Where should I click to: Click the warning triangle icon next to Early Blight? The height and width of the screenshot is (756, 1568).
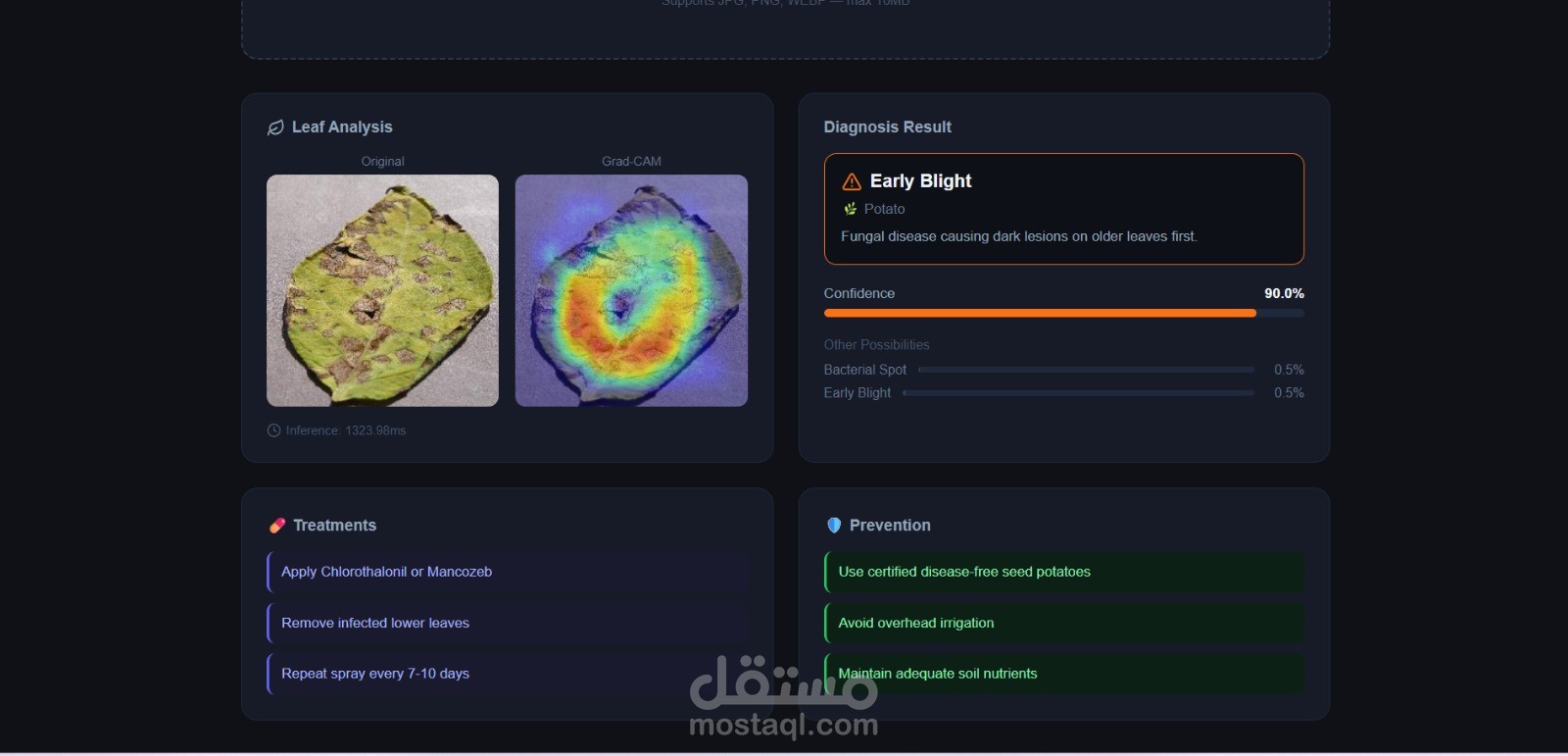coord(852,181)
